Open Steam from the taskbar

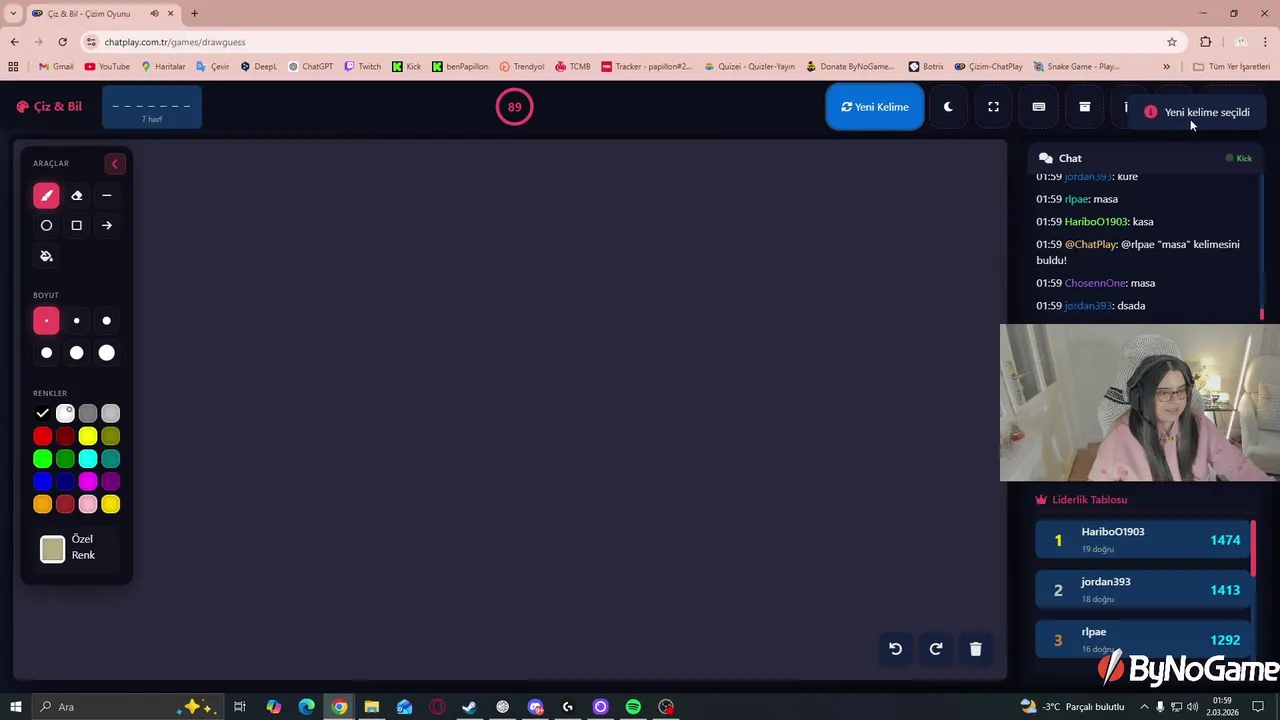[469, 707]
